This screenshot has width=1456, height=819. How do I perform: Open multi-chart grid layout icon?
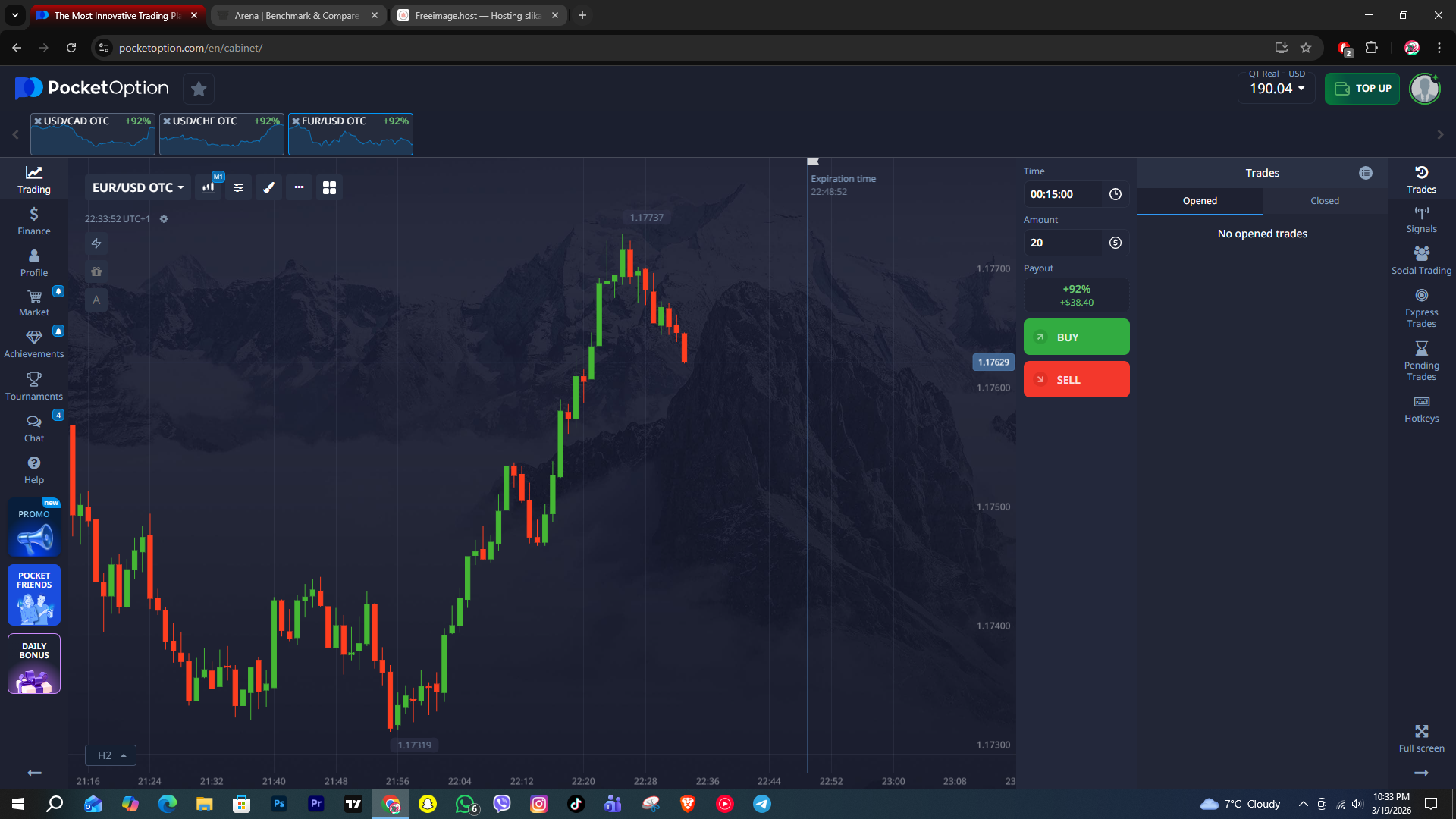coord(329,187)
